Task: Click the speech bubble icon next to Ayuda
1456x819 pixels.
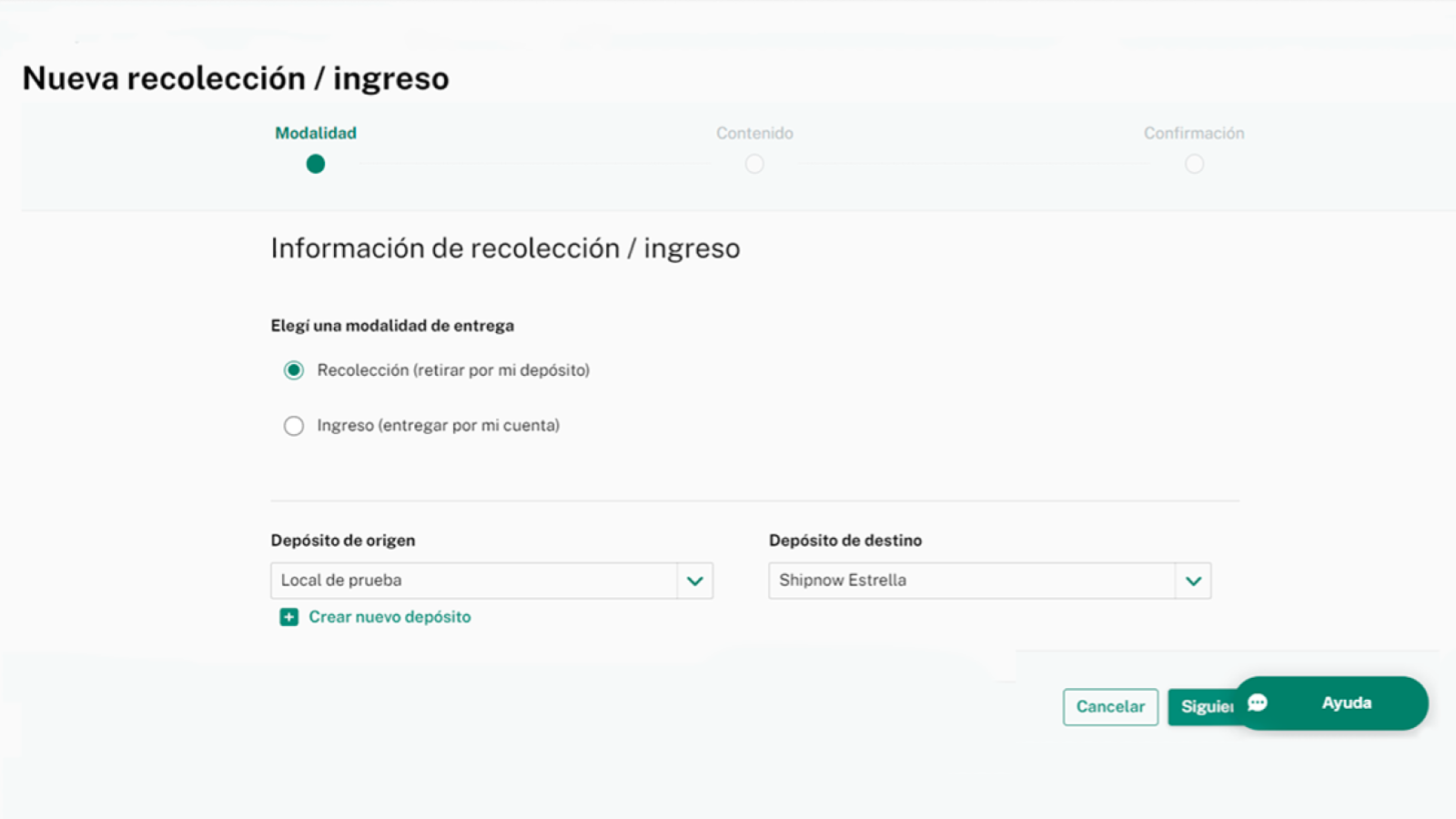Action: point(1258,703)
